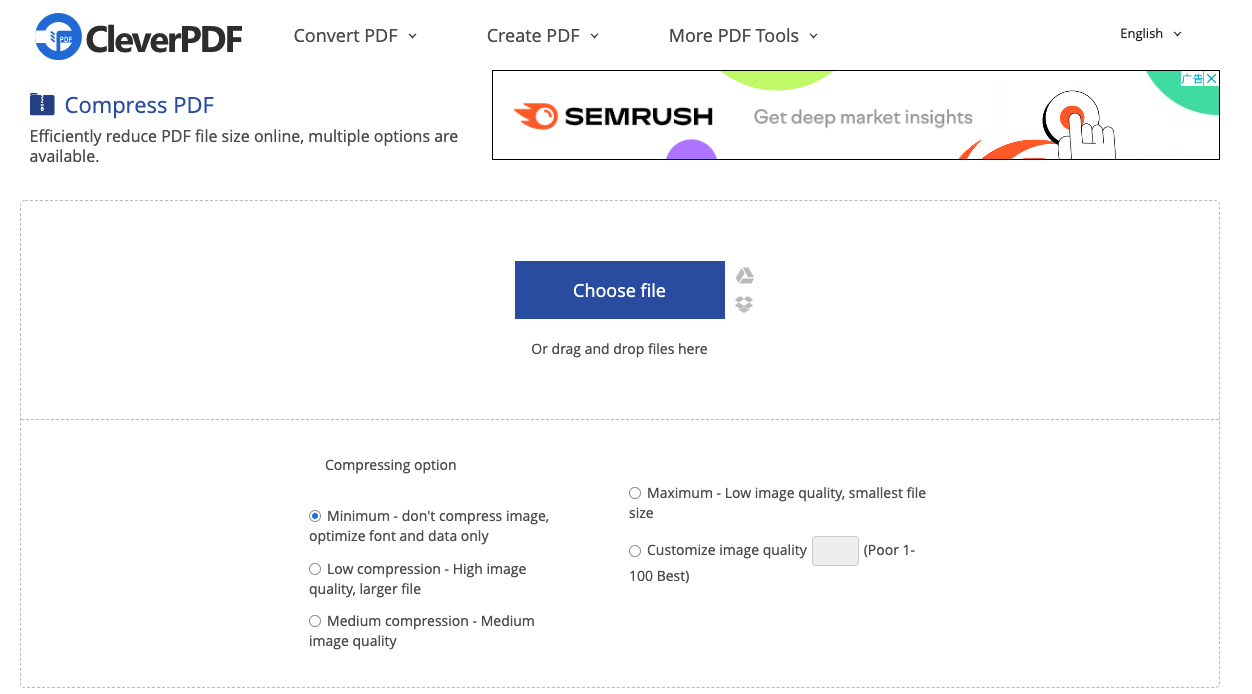Choose Medium compression - Medium image quality
1252x694 pixels.
coord(315,620)
